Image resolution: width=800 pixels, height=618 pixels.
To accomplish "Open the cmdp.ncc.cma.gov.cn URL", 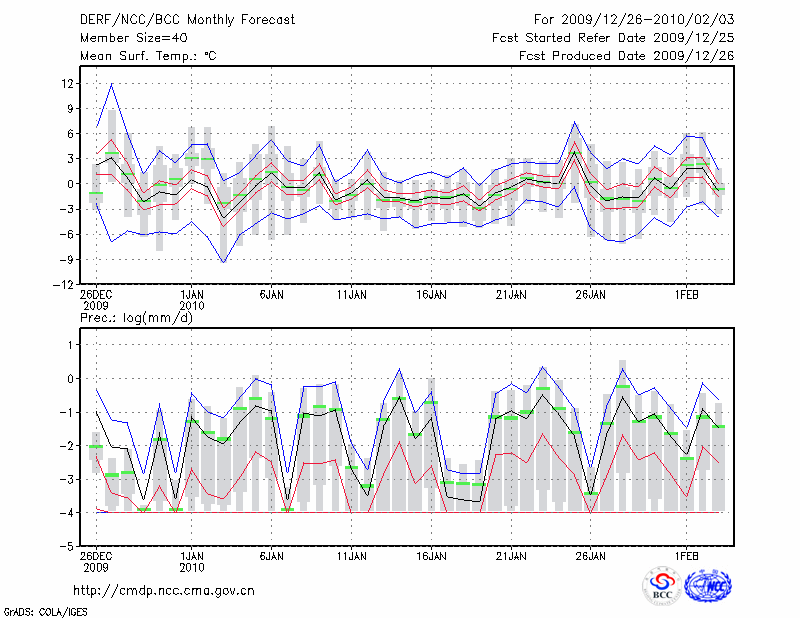I will point(164,590).
